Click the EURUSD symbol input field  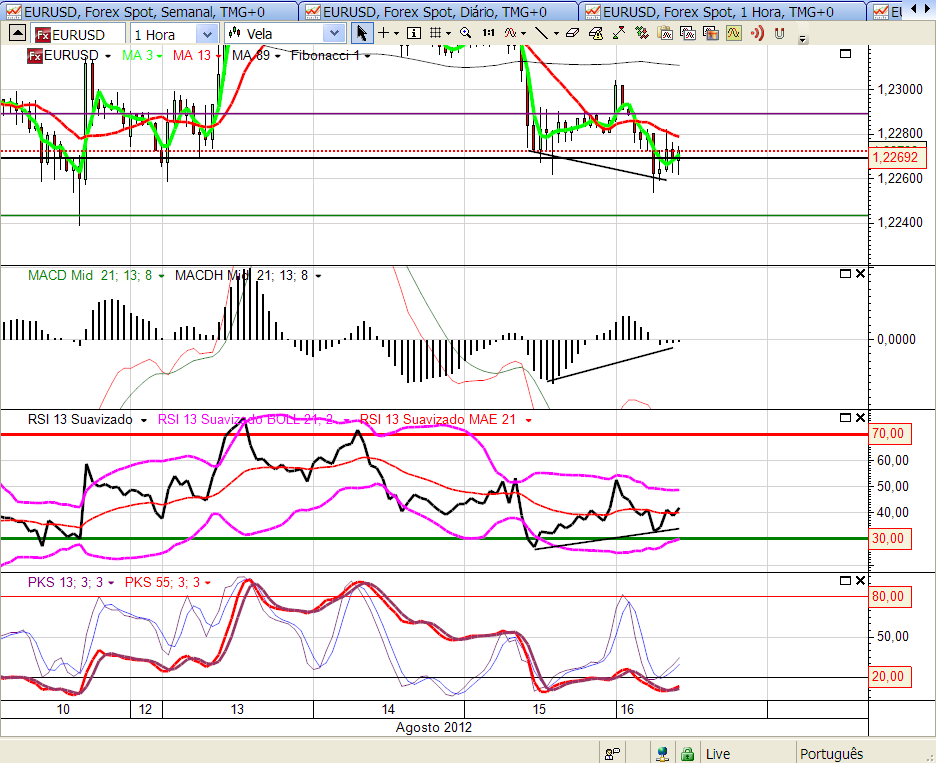(x=78, y=35)
